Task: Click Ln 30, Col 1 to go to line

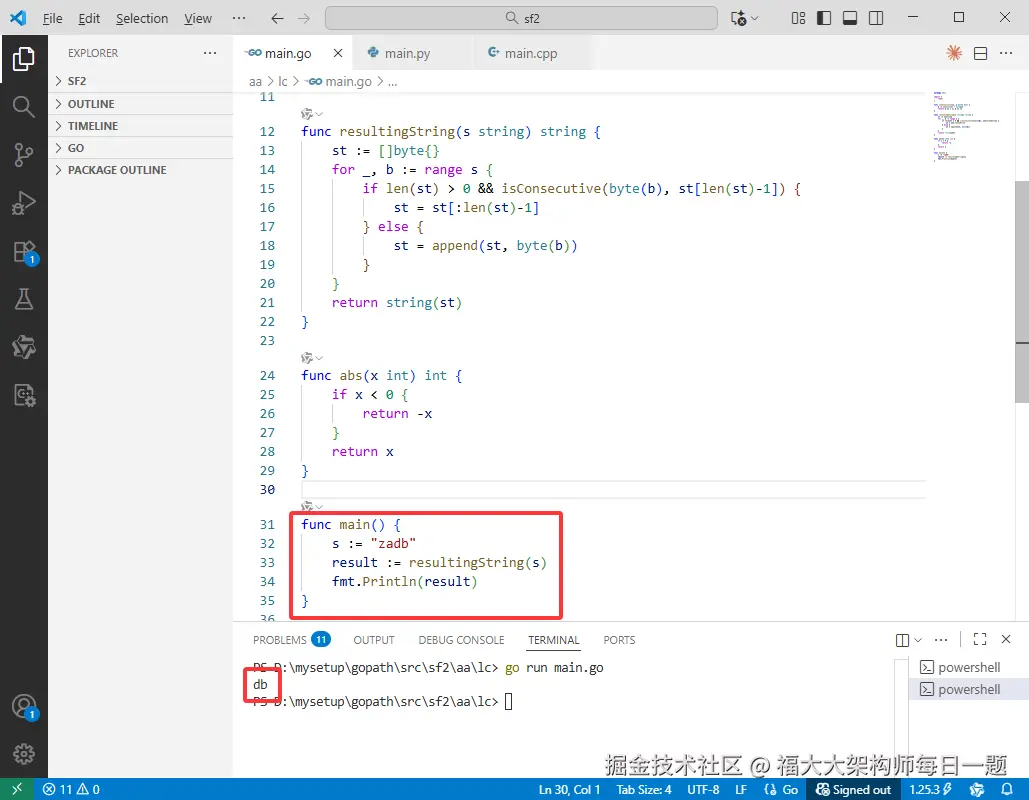Action: click(570, 789)
